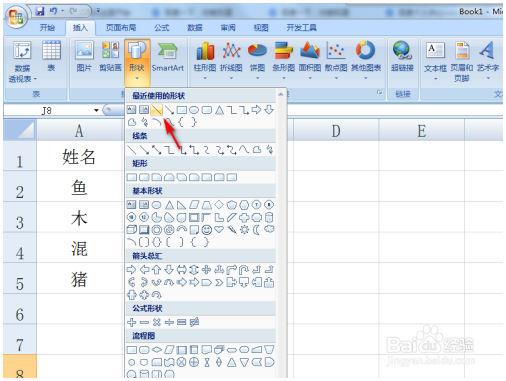Open the Name Box dropdown arrow
The image size is (506, 381).
click(x=96, y=110)
